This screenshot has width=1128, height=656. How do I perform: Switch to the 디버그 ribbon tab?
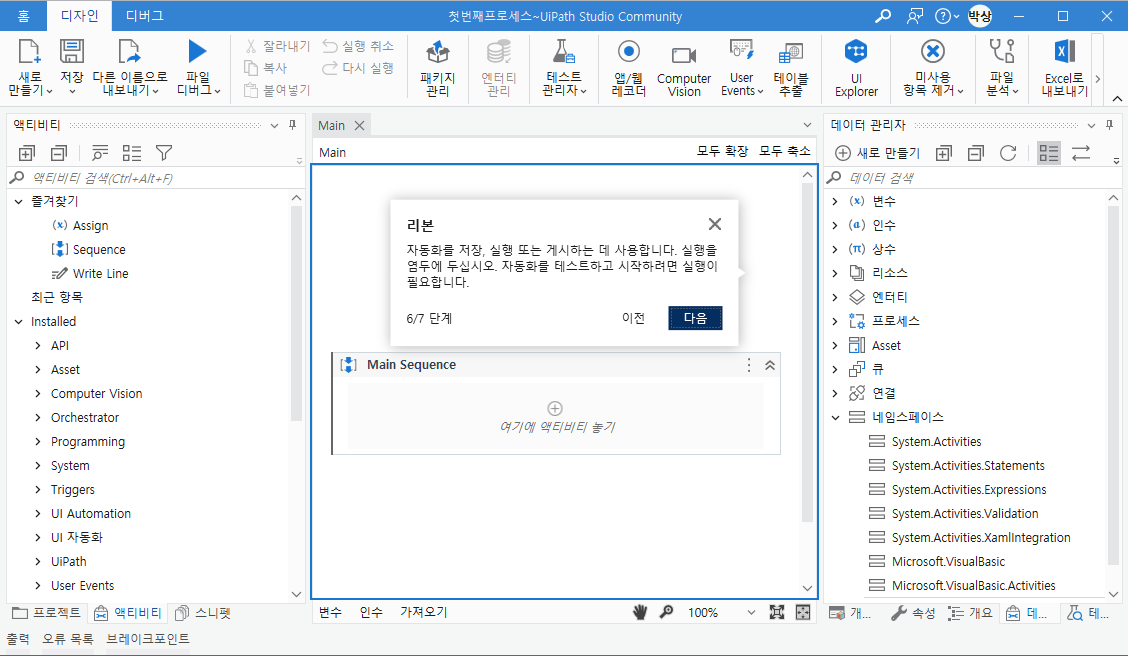[145, 15]
